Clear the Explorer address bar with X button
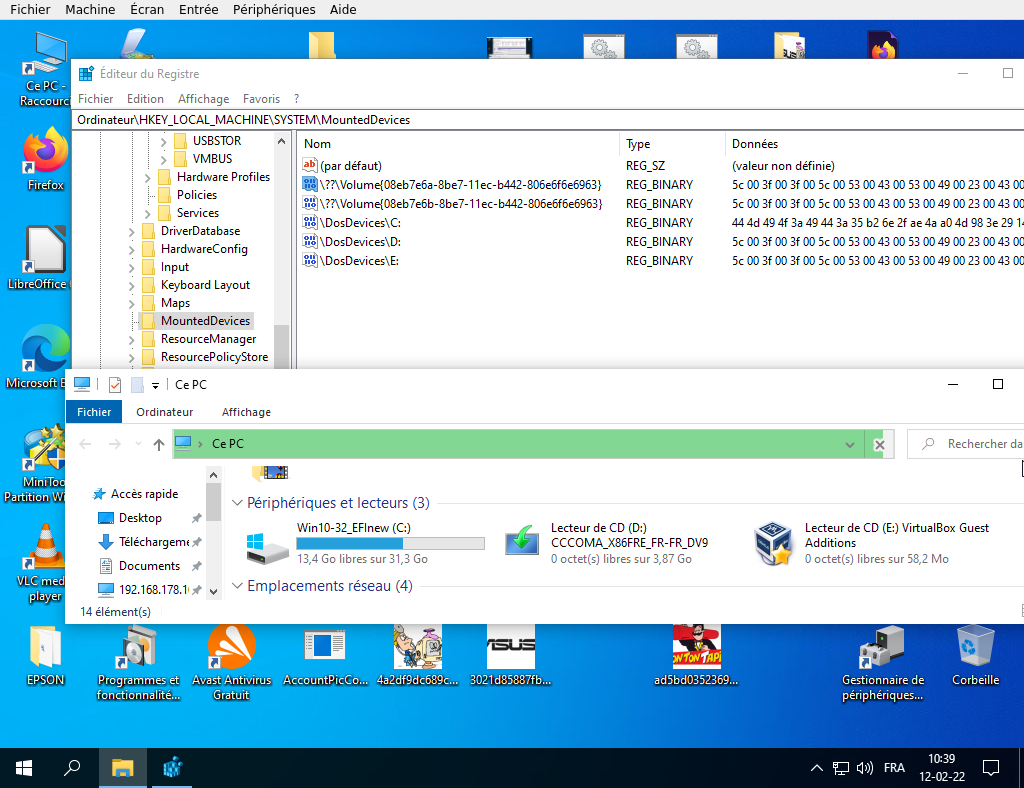Screen dimensions: 1024x788 tap(880, 445)
